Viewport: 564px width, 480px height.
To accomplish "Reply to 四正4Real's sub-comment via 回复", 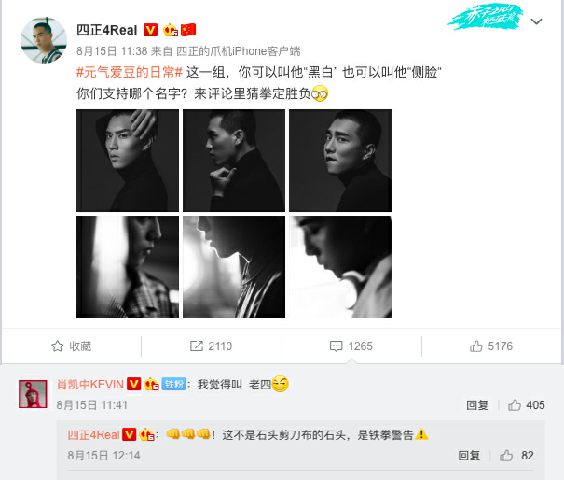I will pos(469,456).
